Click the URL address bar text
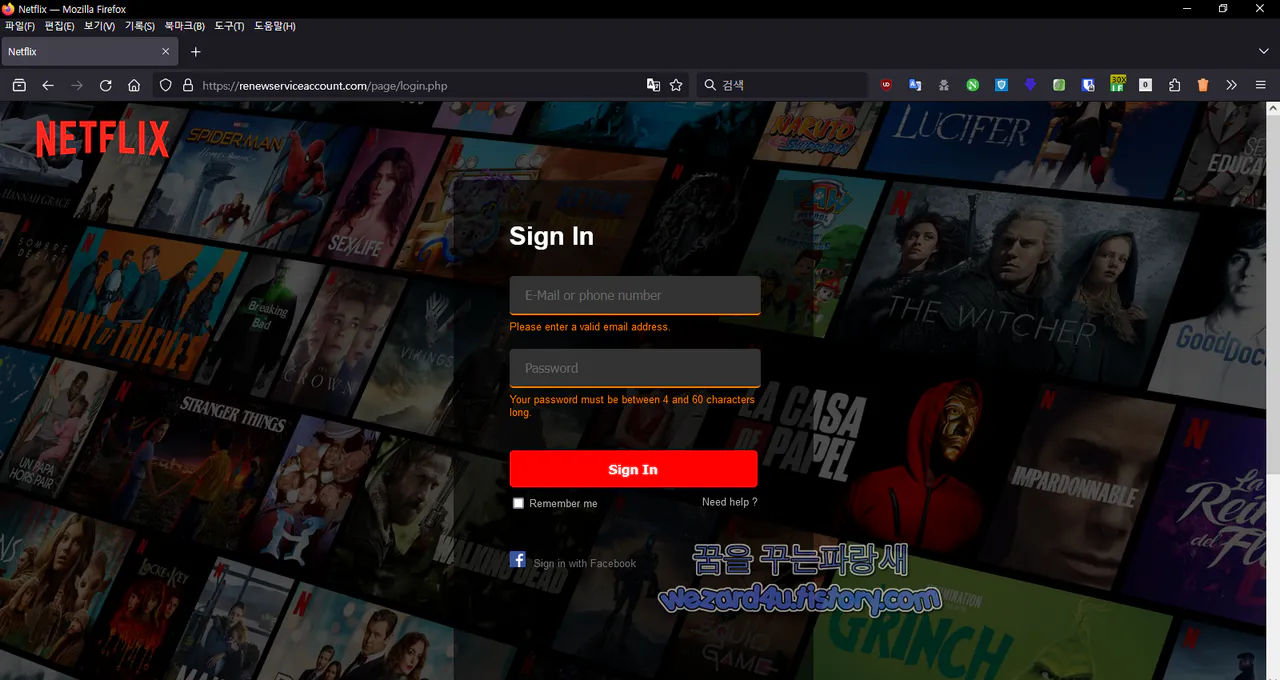 [x=325, y=86]
